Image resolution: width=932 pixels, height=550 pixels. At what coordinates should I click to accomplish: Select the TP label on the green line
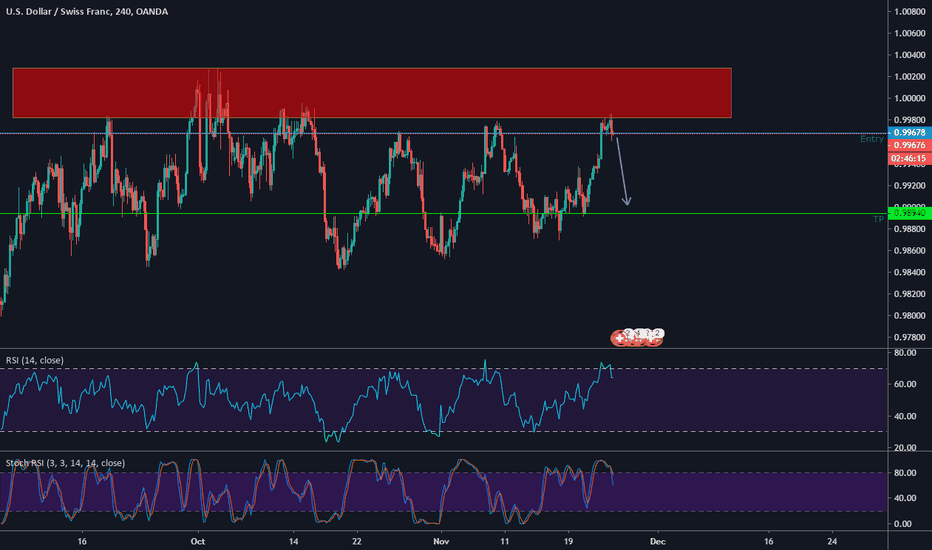pyautogui.click(x=879, y=219)
